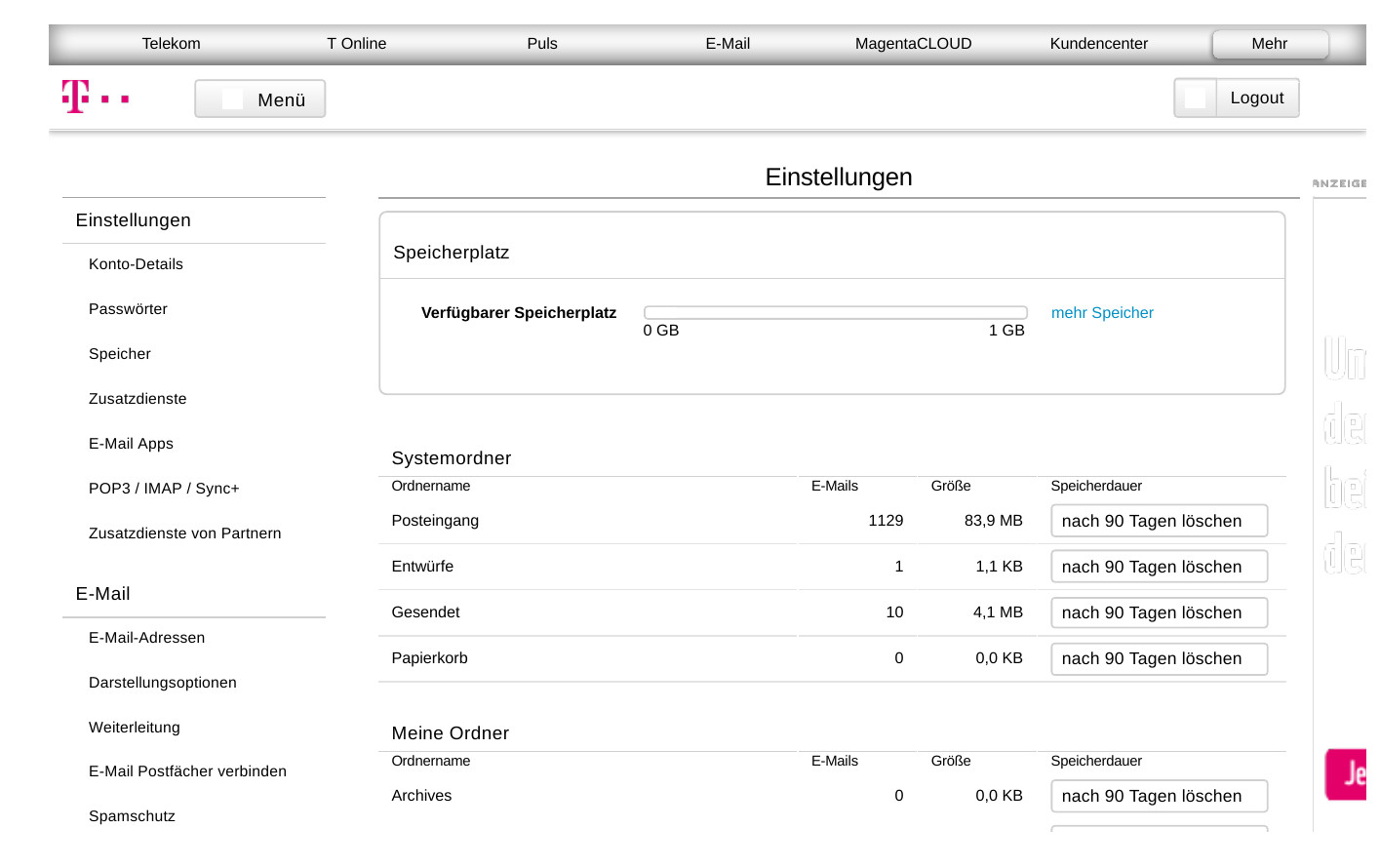Go to Spamschutz settings
This screenshot has width=1380, height=868.
tap(132, 816)
